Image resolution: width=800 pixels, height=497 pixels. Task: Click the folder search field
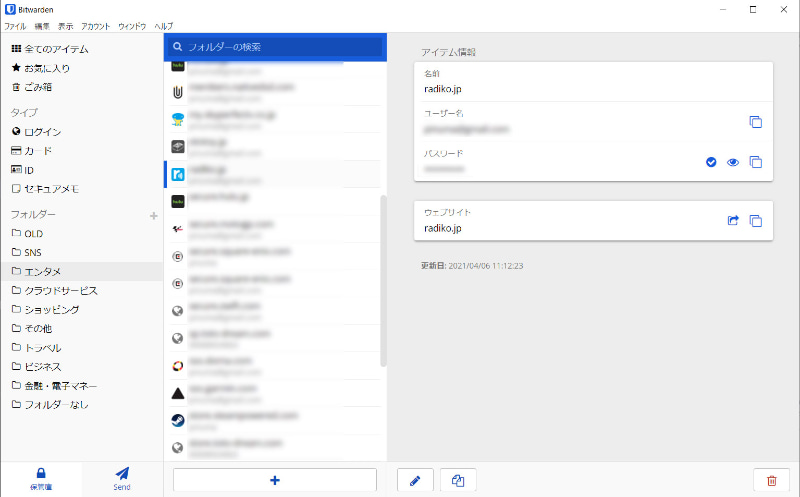tap(275, 47)
